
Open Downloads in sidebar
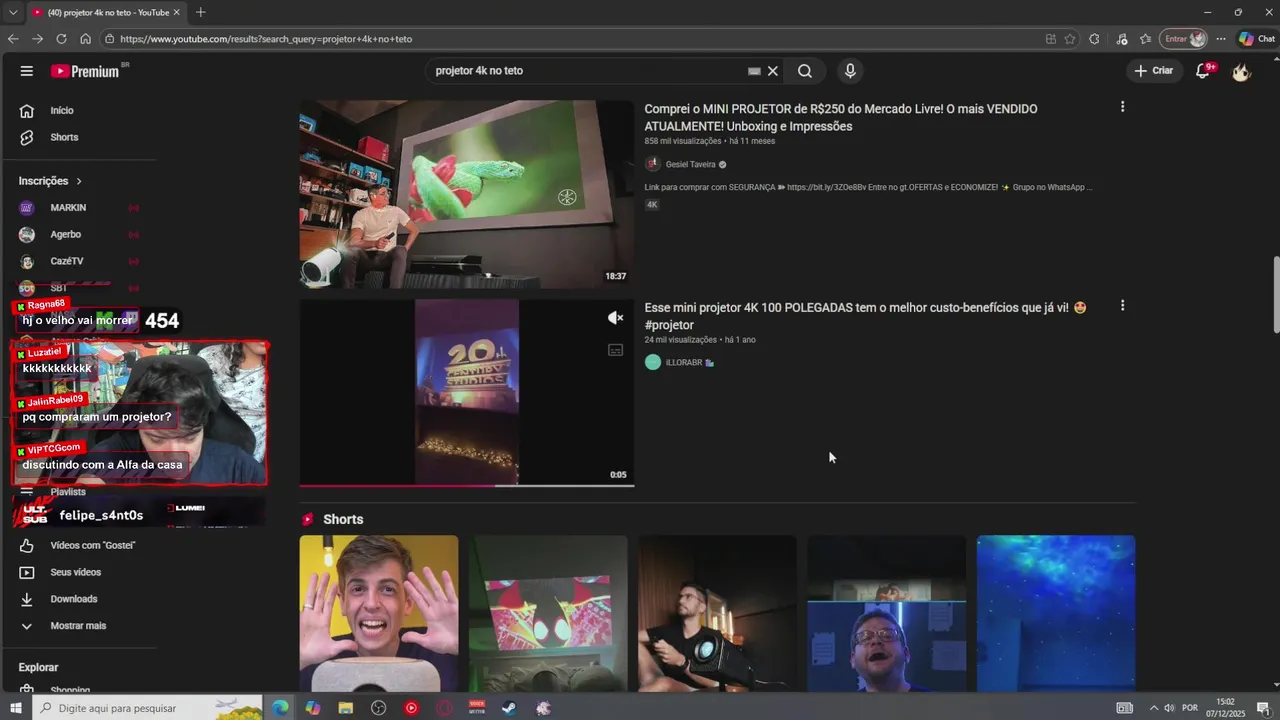[74, 599]
